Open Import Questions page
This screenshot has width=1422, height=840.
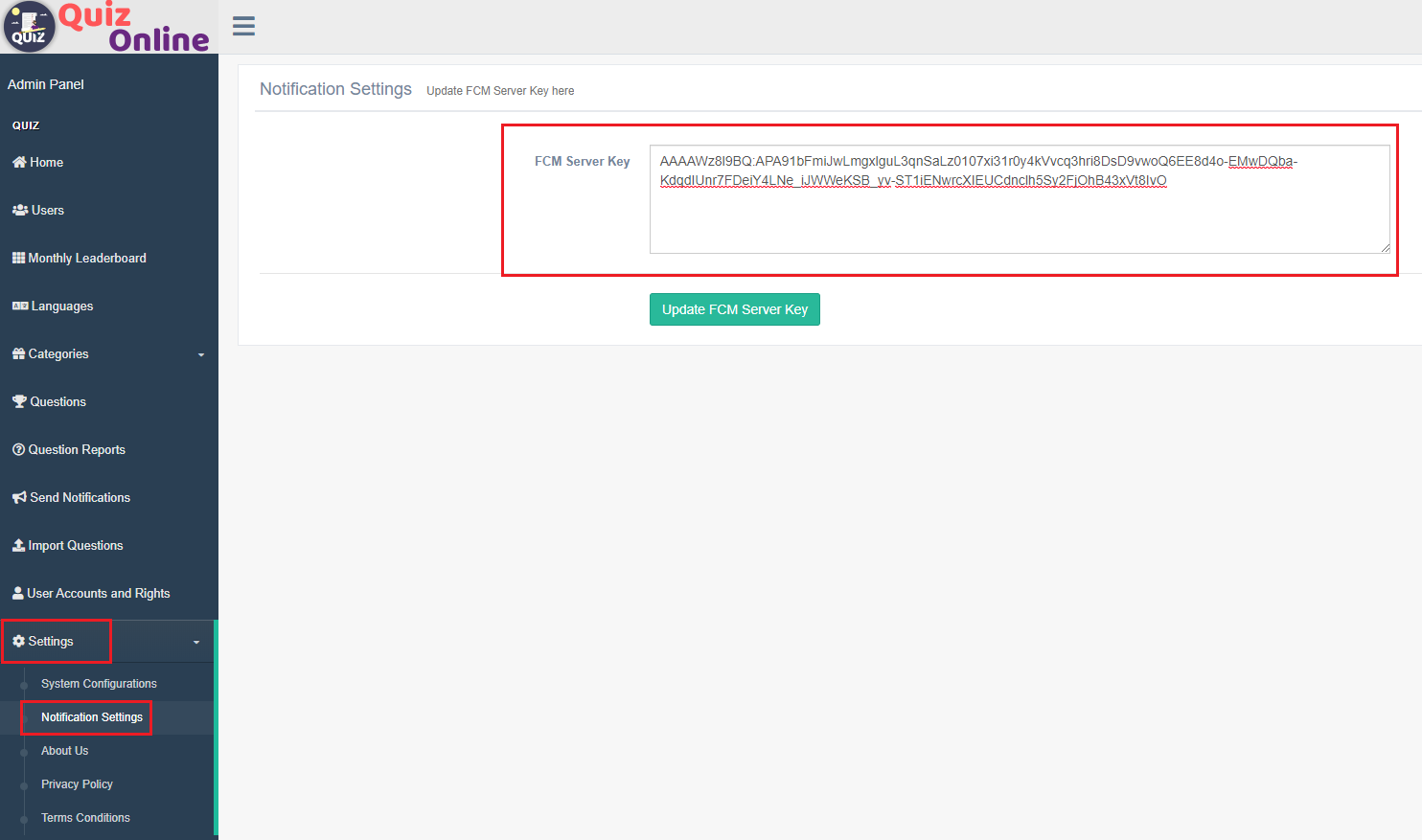pyautogui.click(x=109, y=545)
